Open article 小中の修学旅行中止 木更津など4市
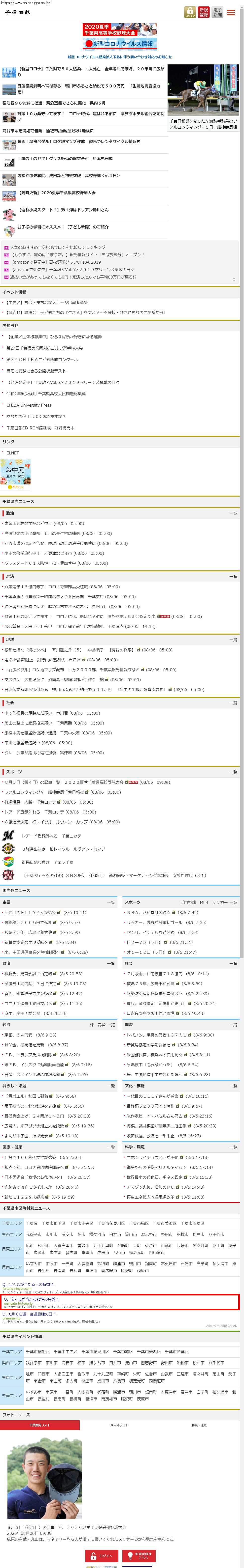 tap(38, 553)
